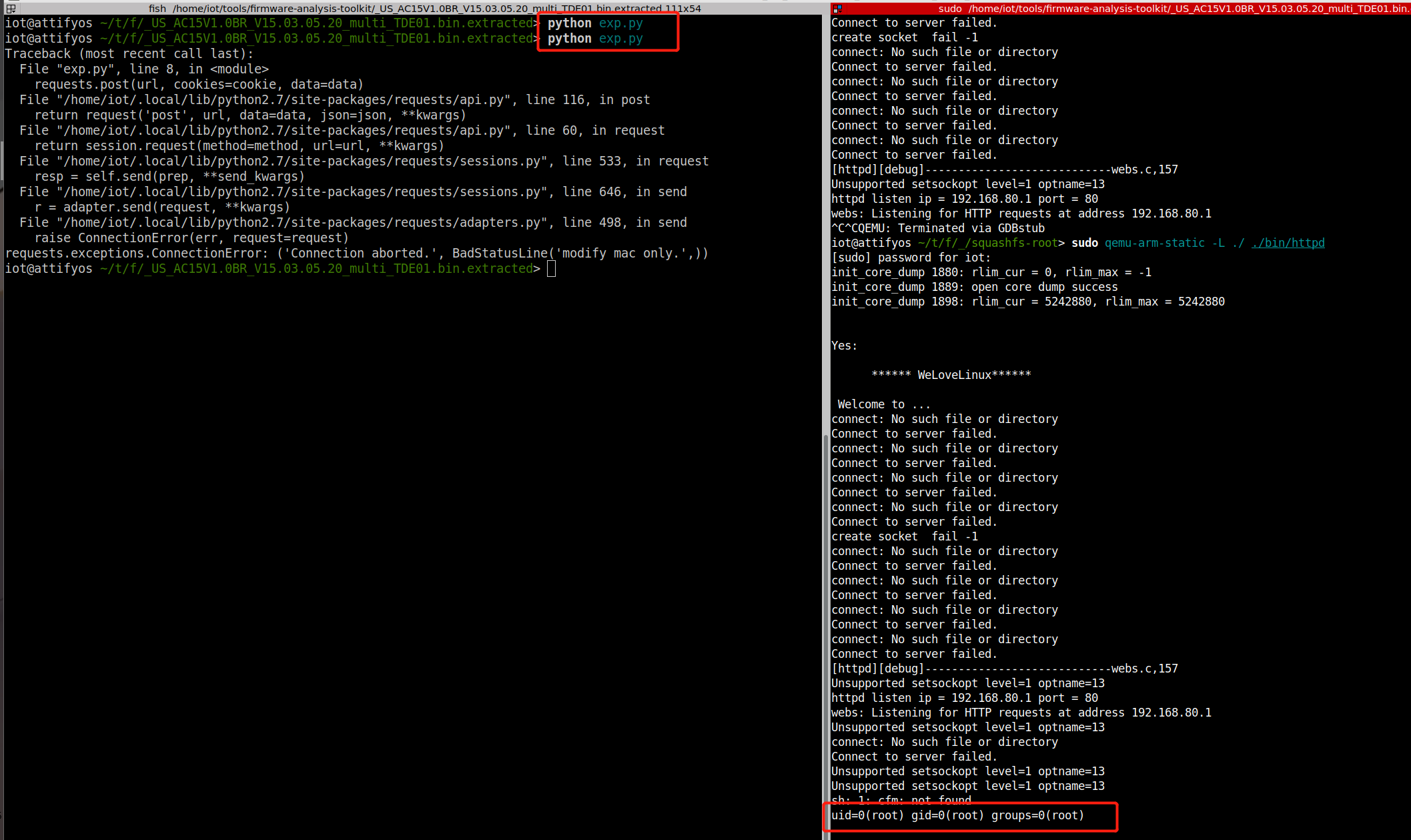Click the 'sh: 1: cfm: not found' line

(901, 800)
